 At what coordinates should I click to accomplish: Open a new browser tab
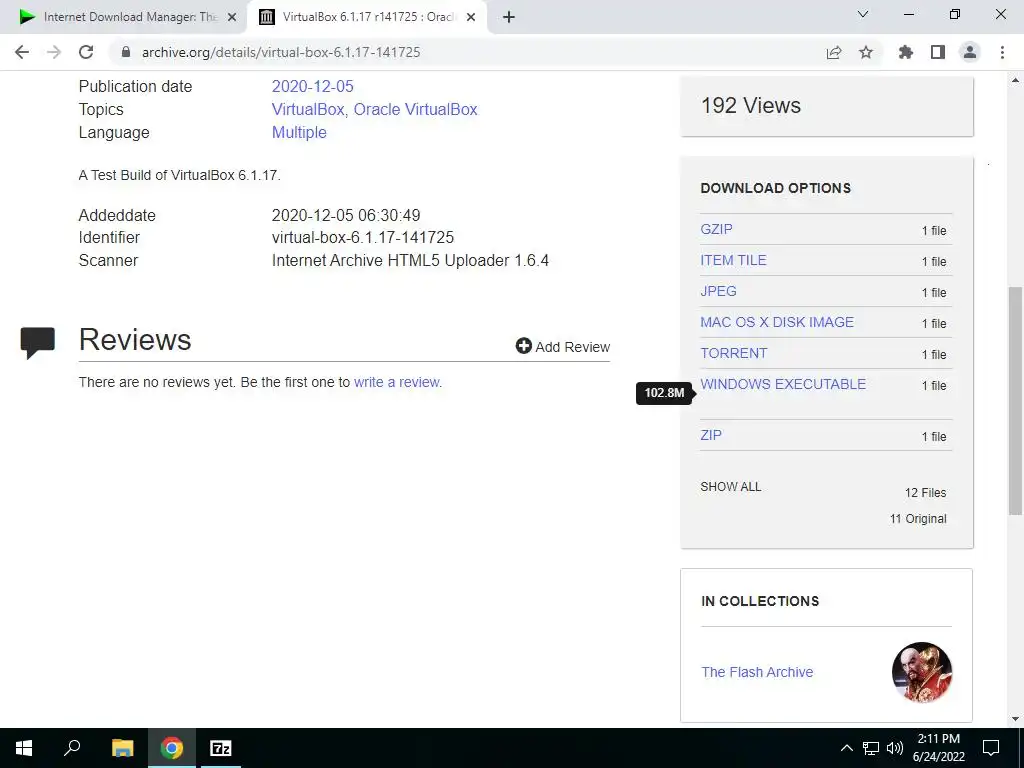click(x=509, y=17)
